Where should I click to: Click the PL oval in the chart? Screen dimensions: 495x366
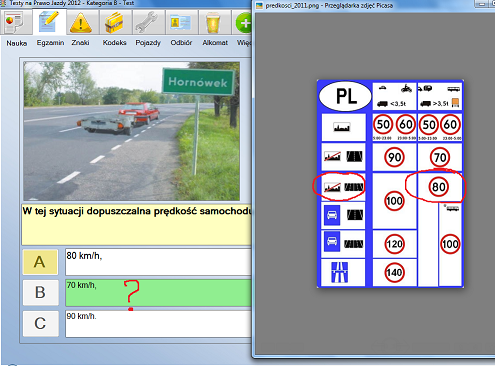pyautogui.click(x=345, y=96)
